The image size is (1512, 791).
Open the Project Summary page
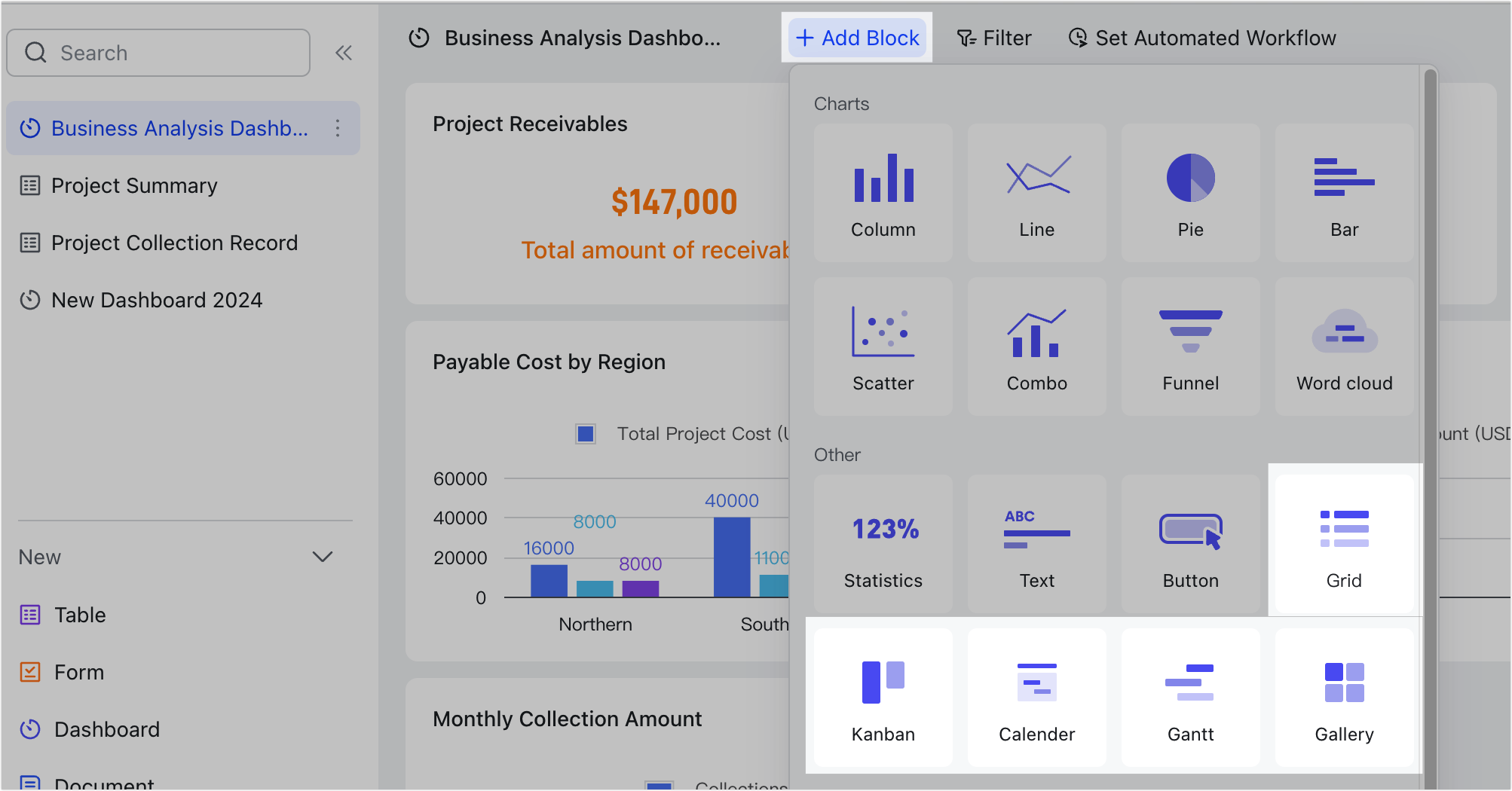pyautogui.click(x=133, y=185)
